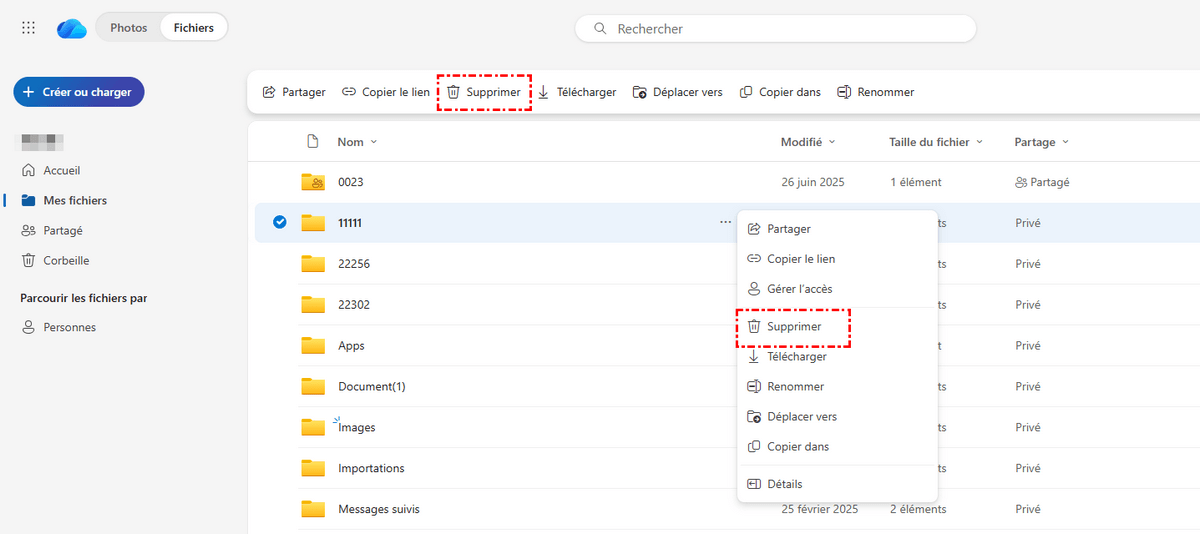Uncheck the selected 11111 folder checkbox
Viewport: 1200px width, 534px height.
(280, 222)
